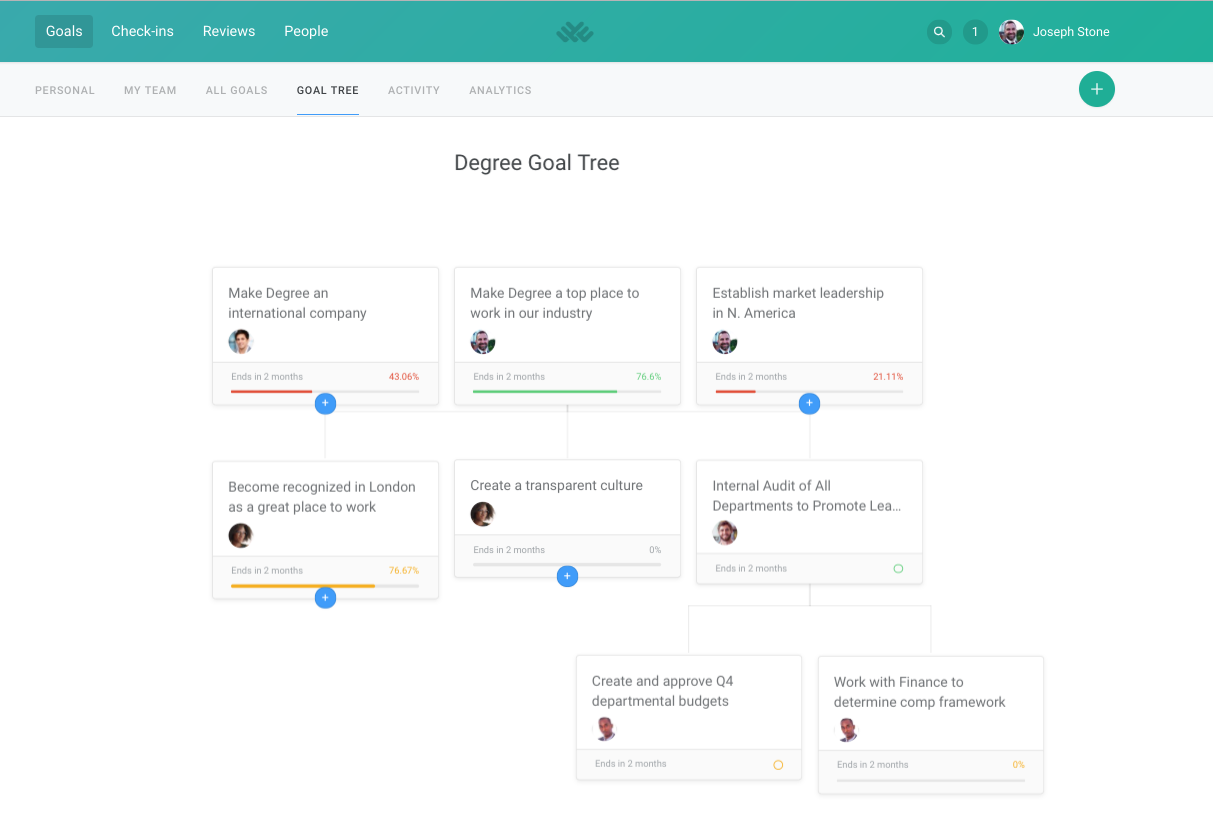
Task: Click Joseph Stone's profile avatar in header
Action: (1011, 32)
